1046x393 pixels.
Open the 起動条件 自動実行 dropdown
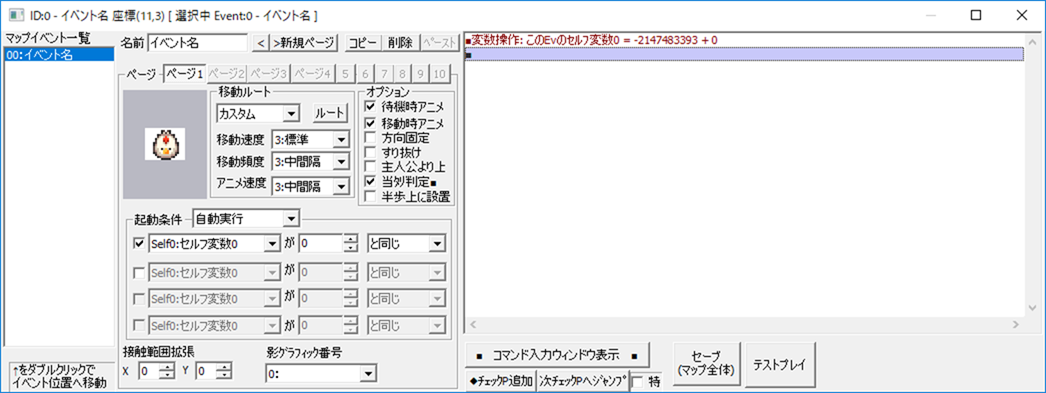coord(245,219)
